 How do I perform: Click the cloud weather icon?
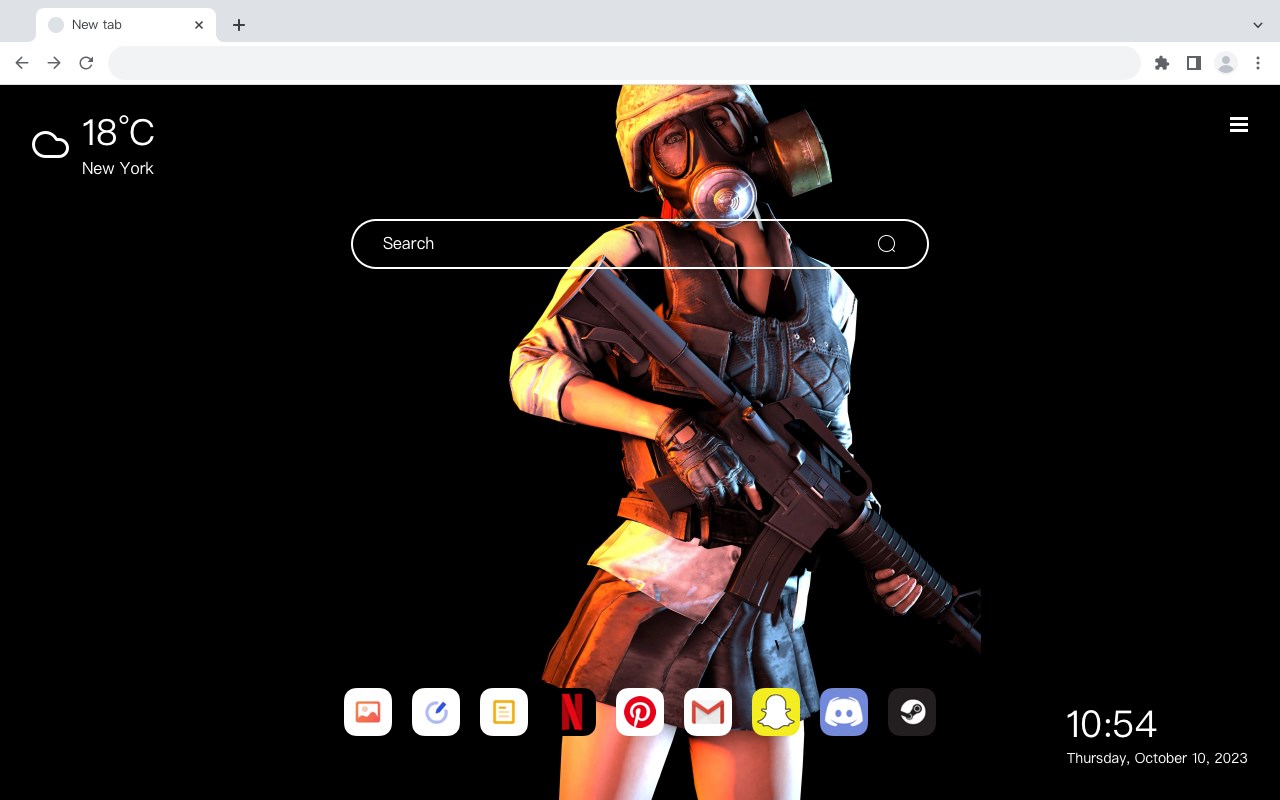[x=50, y=145]
